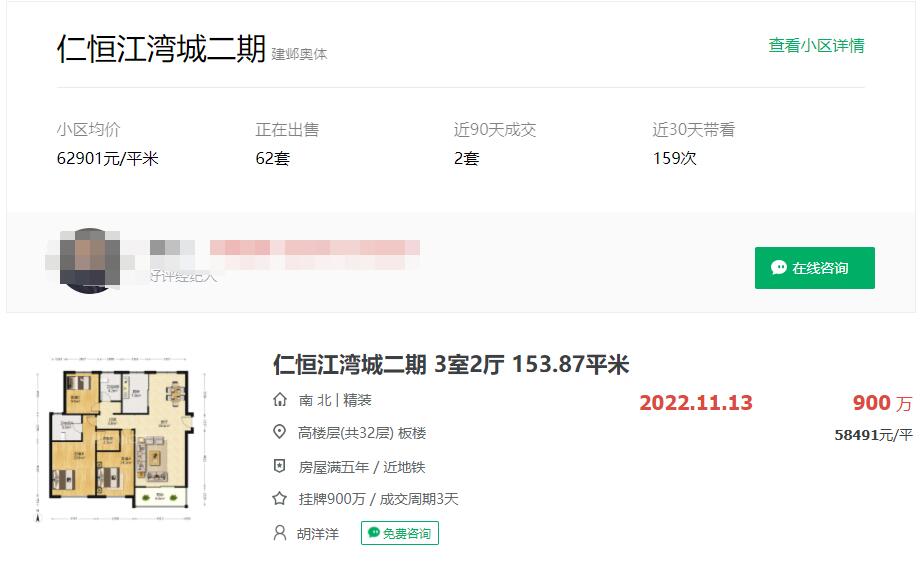Viewport: 921px width, 573px height.
Task: Click the house orientation icon beside 南 北
Action: pyautogui.click(x=280, y=400)
